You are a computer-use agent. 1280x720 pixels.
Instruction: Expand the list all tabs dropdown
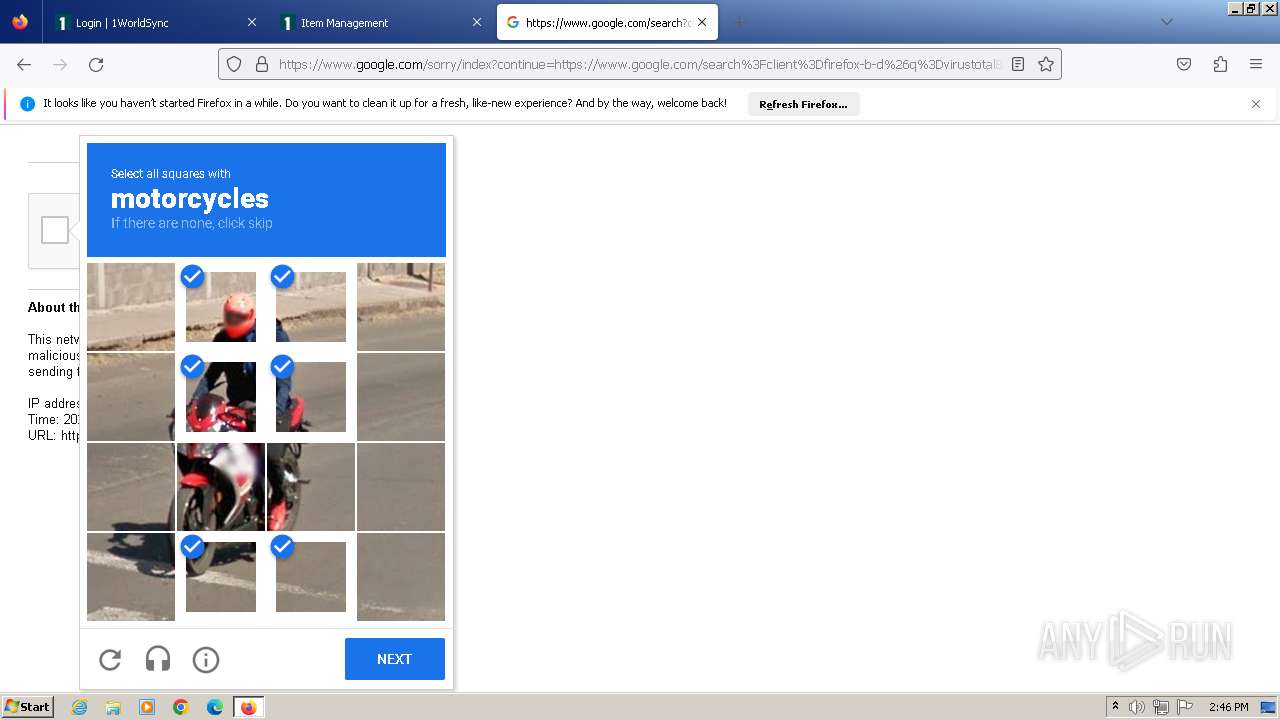click(1166, 22)
